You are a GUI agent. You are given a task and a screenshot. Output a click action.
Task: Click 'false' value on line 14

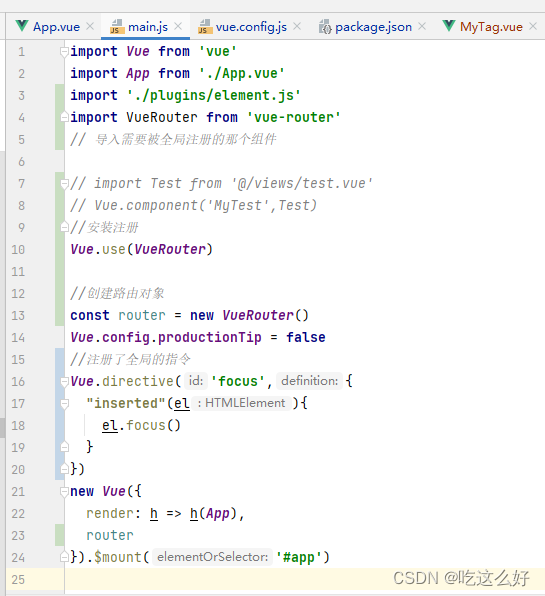click(306, 338)
